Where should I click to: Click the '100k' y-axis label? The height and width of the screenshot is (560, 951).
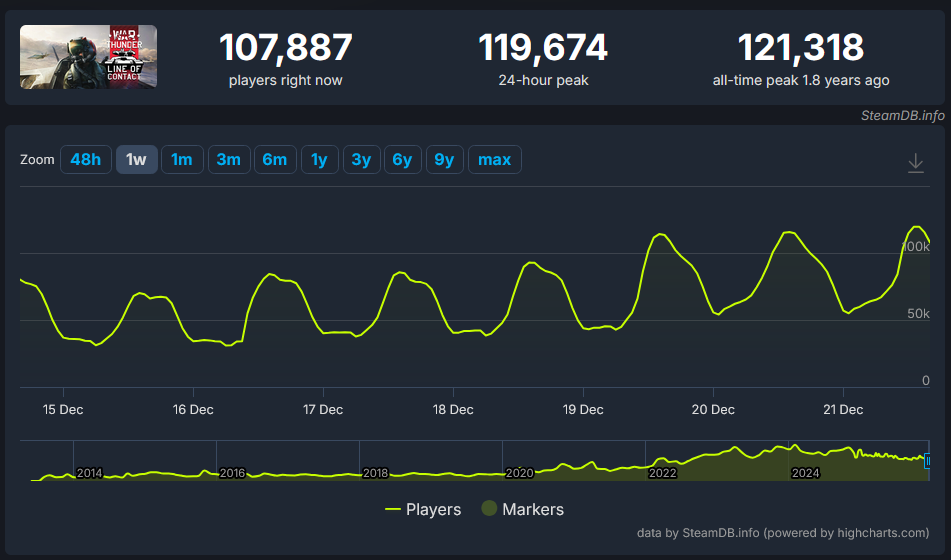(x=916, y=247)
